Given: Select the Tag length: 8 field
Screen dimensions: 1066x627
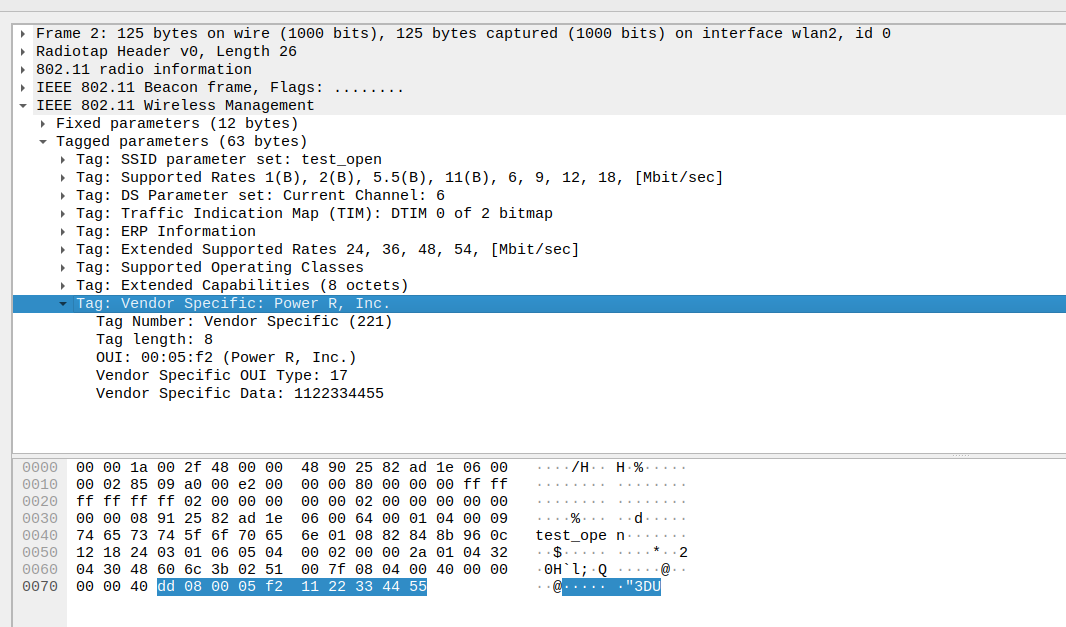Looking at the screenshot, I should (154, 340).
